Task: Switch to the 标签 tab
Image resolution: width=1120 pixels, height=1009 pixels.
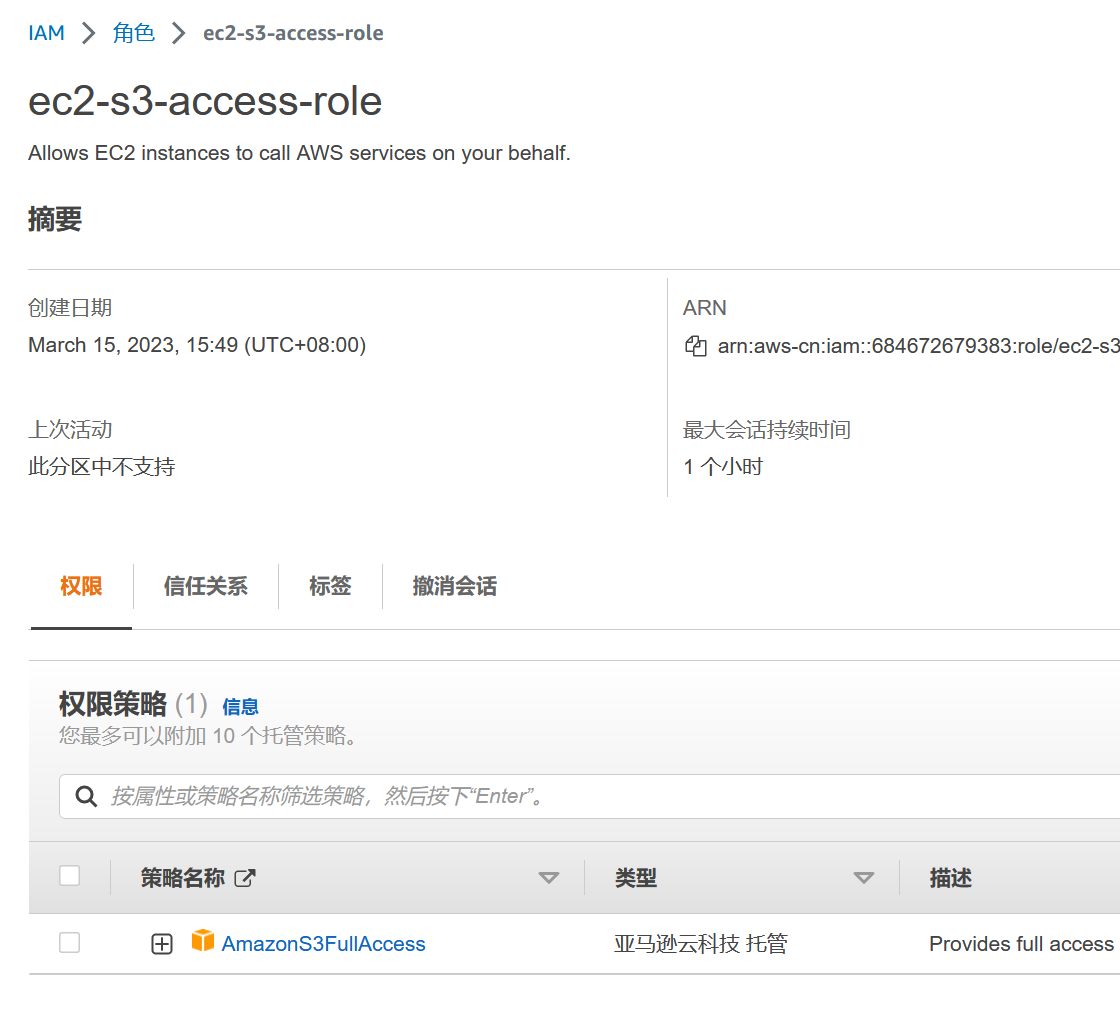Action: tap(330, 586)
